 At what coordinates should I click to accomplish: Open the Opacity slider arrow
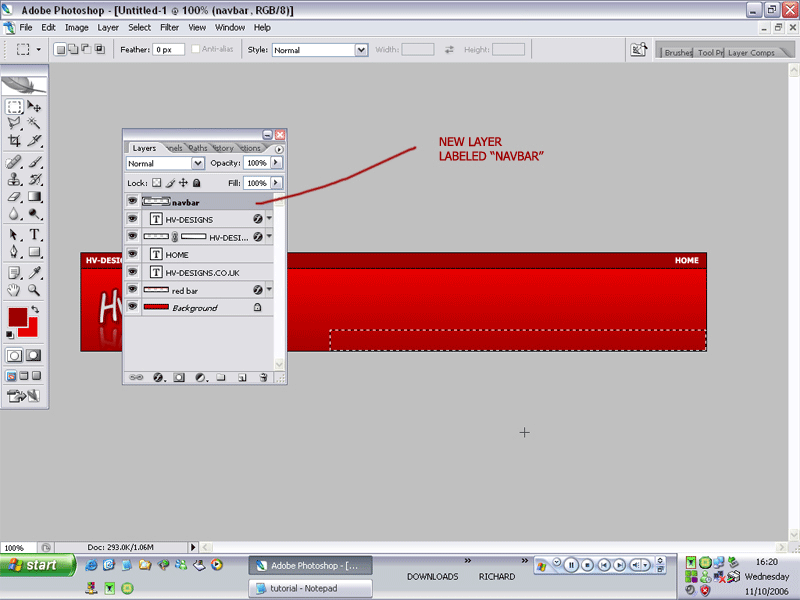276,163
